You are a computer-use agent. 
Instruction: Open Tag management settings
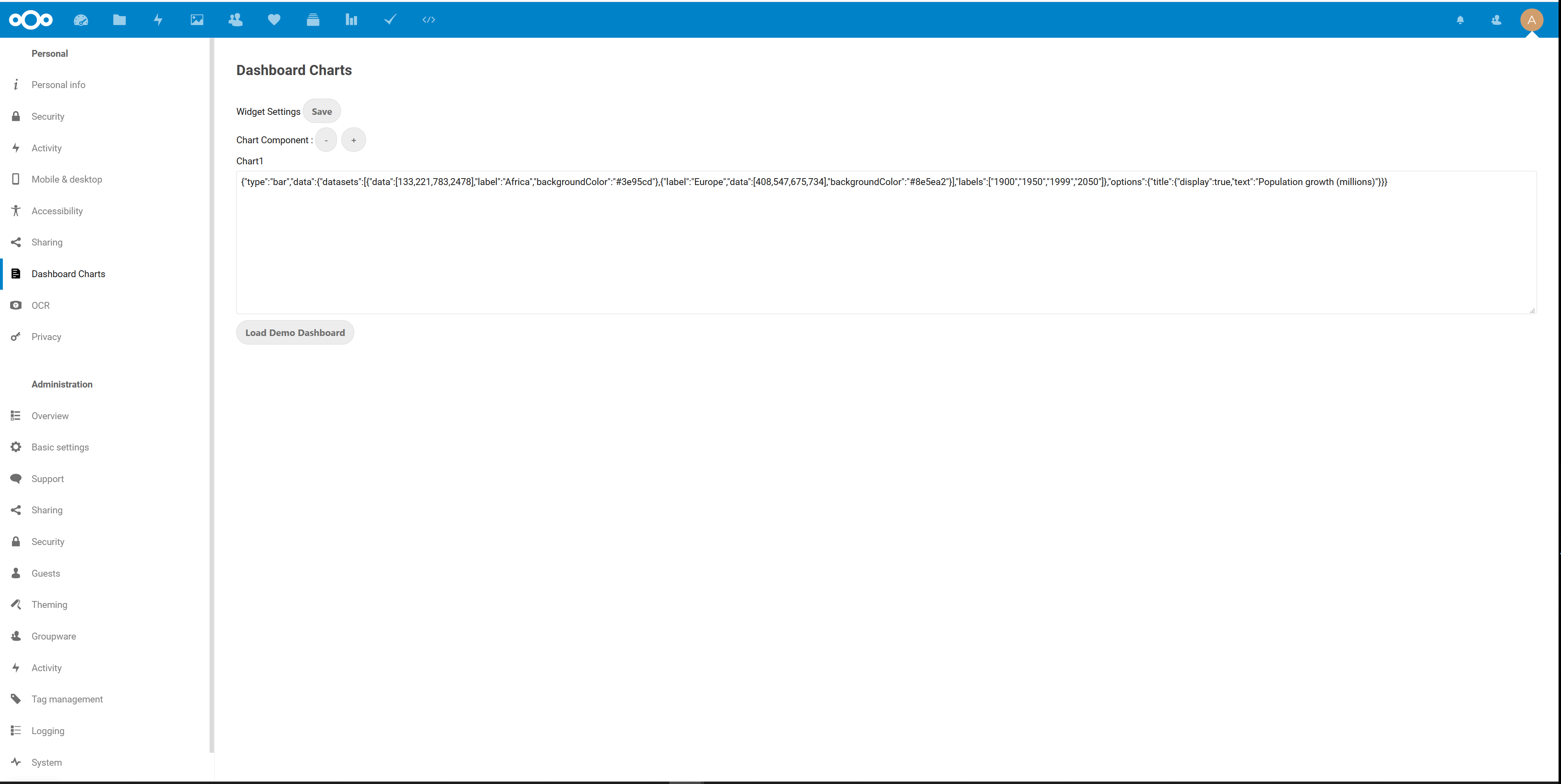(x=67, y=699)
